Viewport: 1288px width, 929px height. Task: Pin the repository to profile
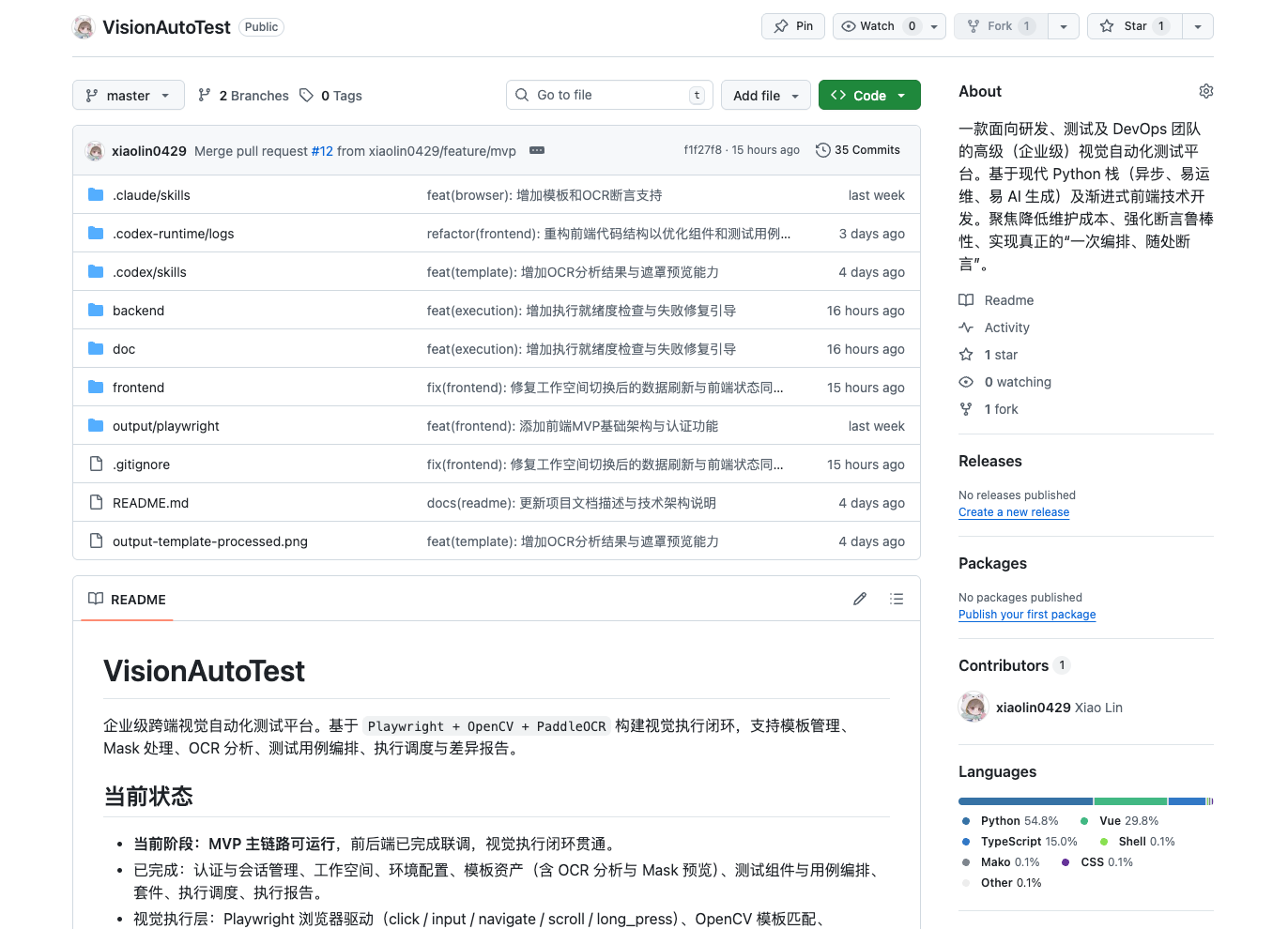click(793, 26)
